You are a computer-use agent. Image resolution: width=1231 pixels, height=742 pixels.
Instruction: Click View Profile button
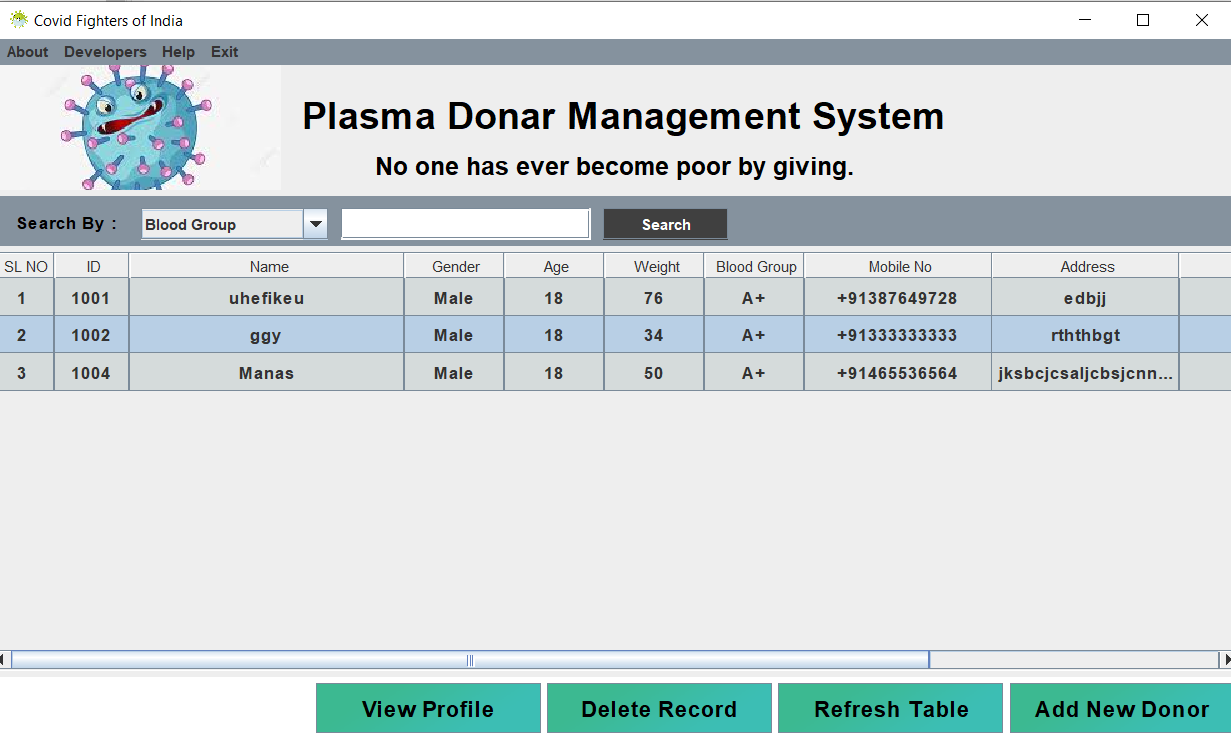point(428,708)
